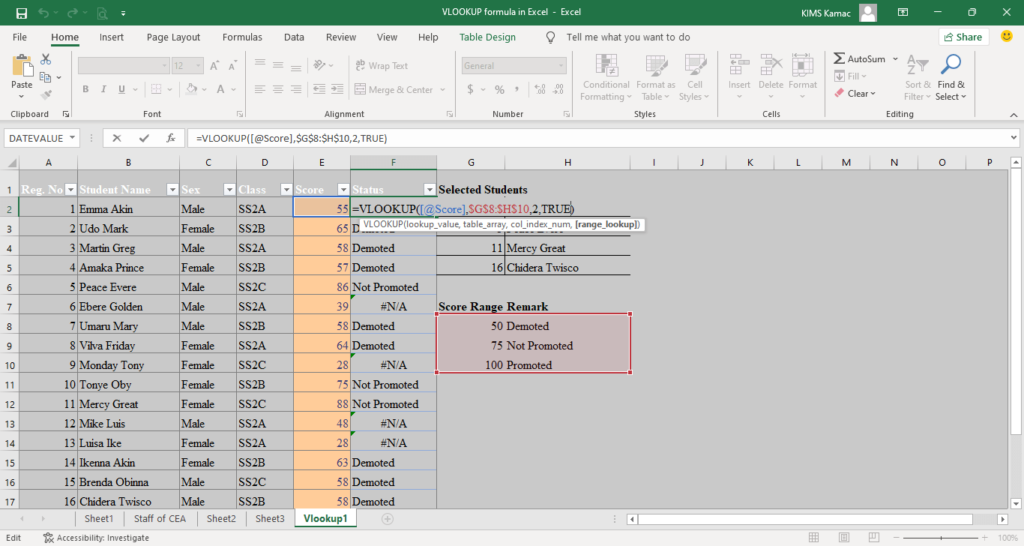Click the Clear button in Editing group

(855, 93)
